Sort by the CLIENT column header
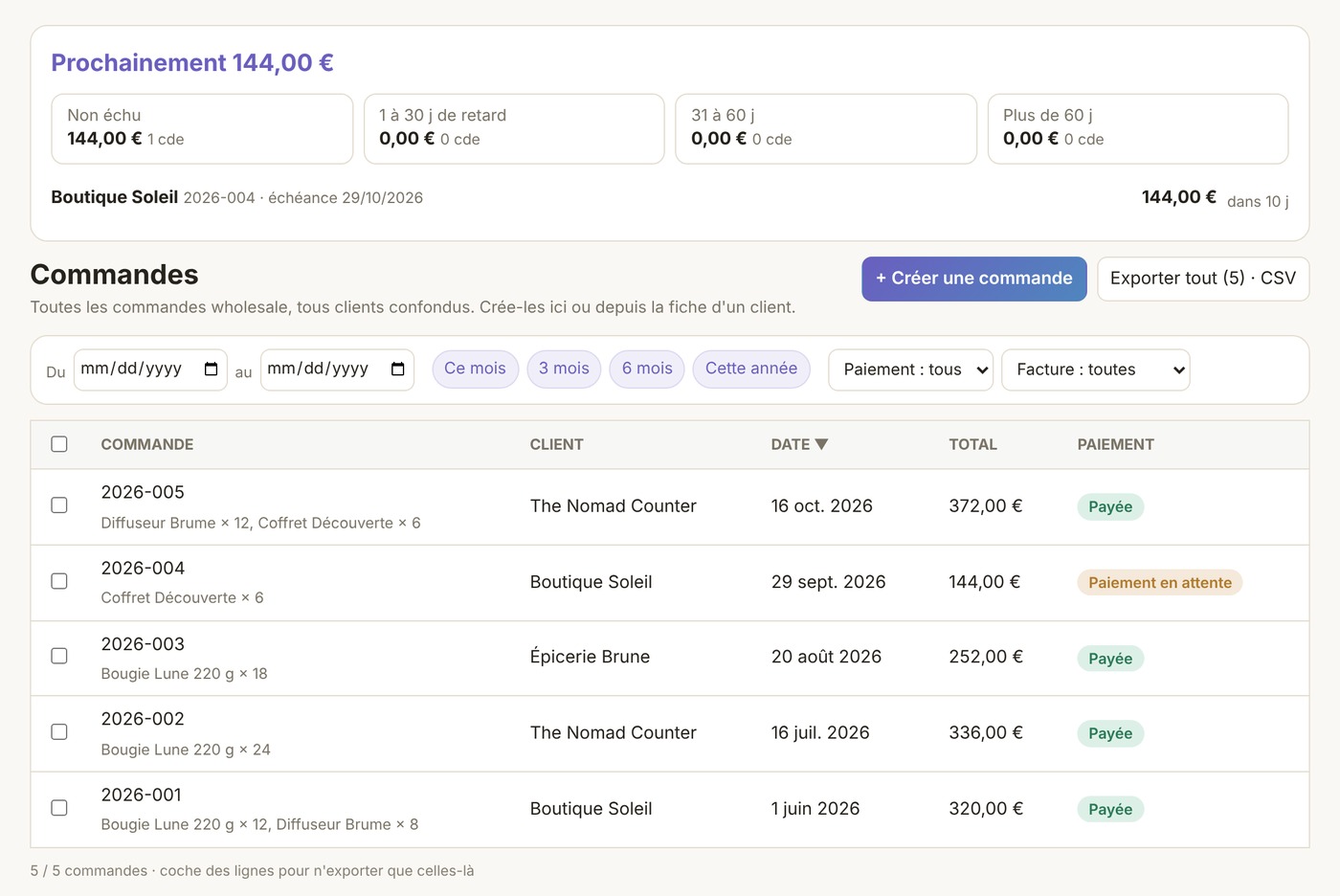 click(557, 444)
